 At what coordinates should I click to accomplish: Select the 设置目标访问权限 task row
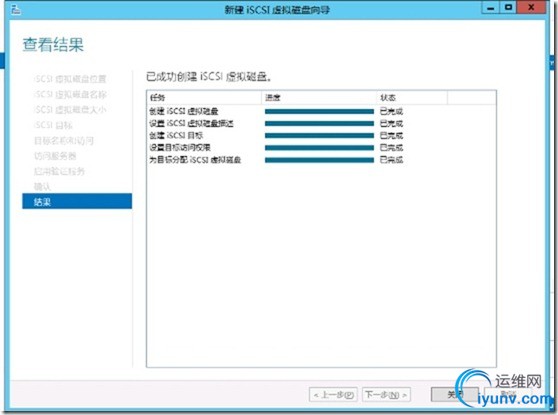[321, 147]
